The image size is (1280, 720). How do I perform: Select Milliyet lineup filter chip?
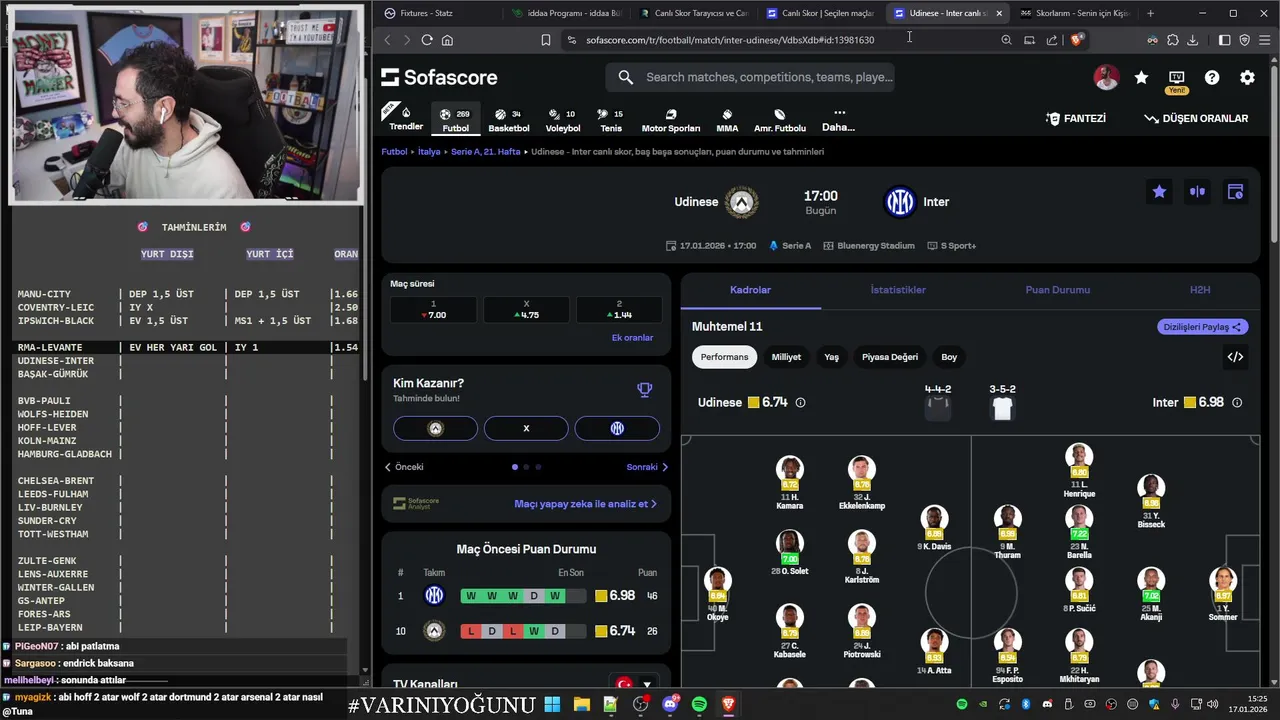pyautogui.click(x=786, y=357)
